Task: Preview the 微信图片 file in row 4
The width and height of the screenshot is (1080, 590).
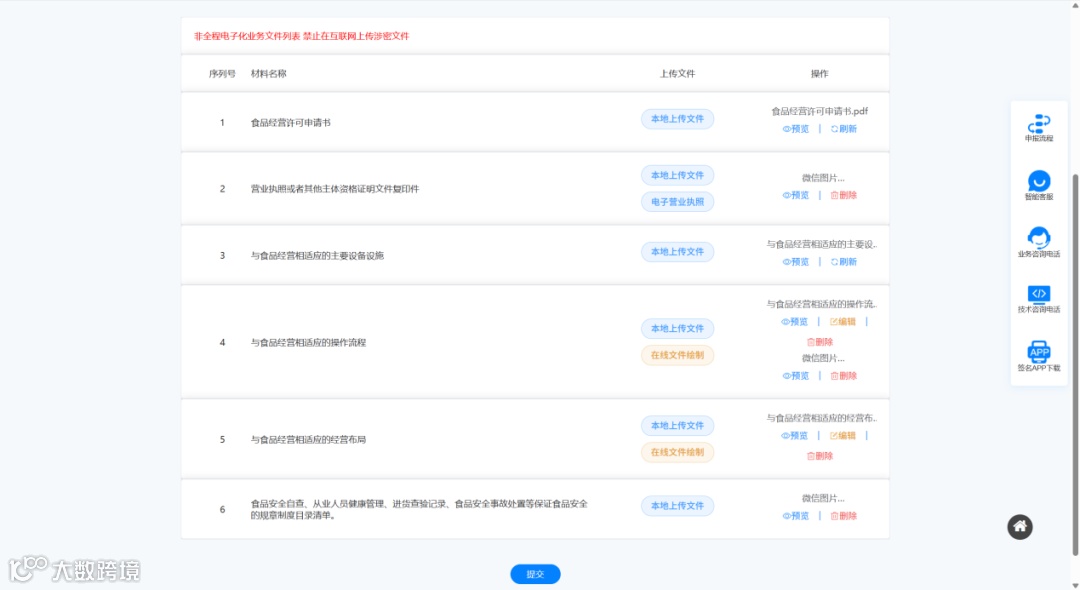Action: [796, 375]
